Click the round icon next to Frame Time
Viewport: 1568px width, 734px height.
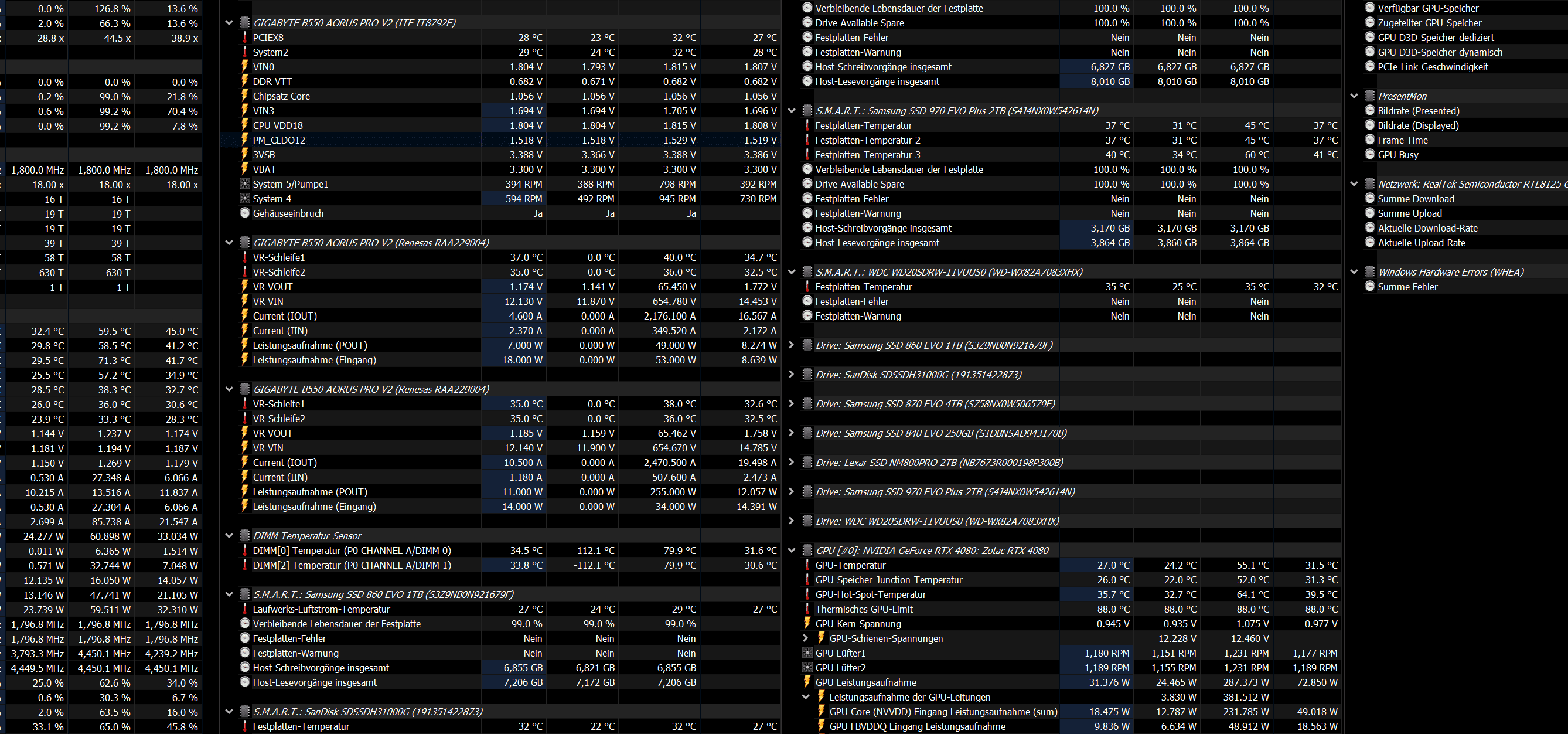click(1369, 140)
